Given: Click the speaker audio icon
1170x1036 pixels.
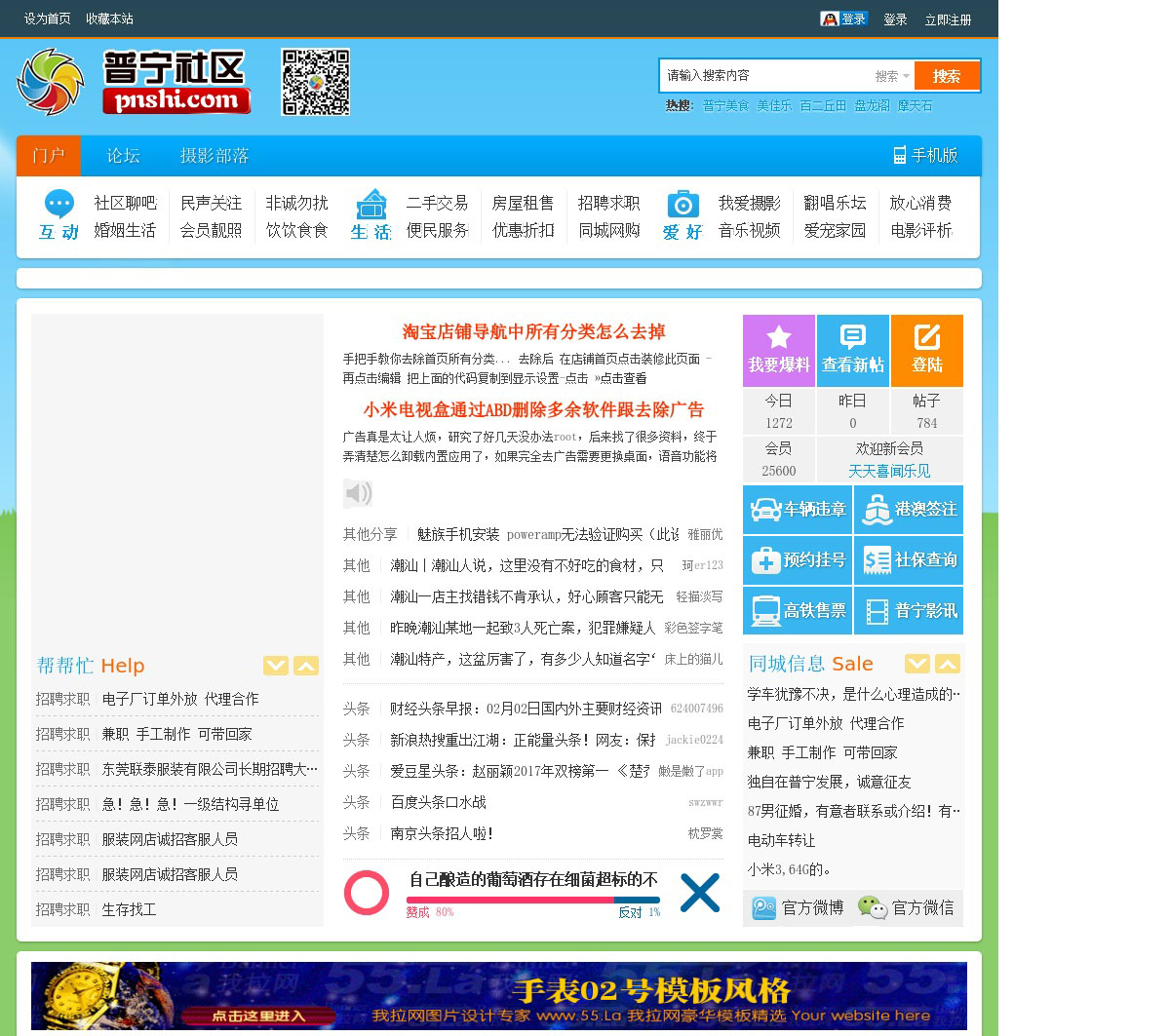Looking at the screenshot, I should (358, 493).
